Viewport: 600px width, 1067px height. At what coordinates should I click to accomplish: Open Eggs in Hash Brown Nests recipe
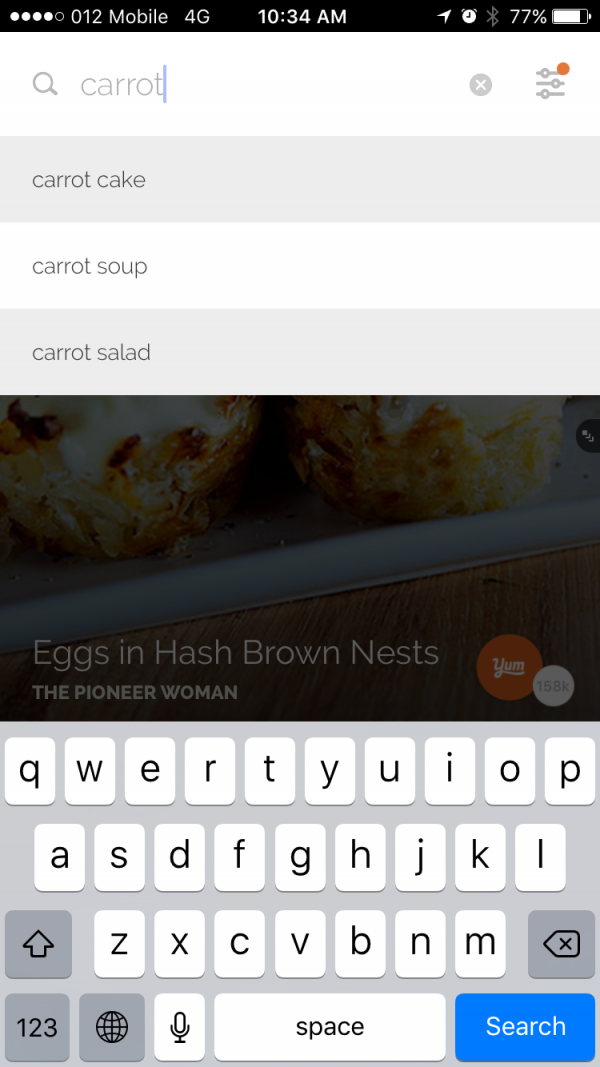[x=235, y=653]
